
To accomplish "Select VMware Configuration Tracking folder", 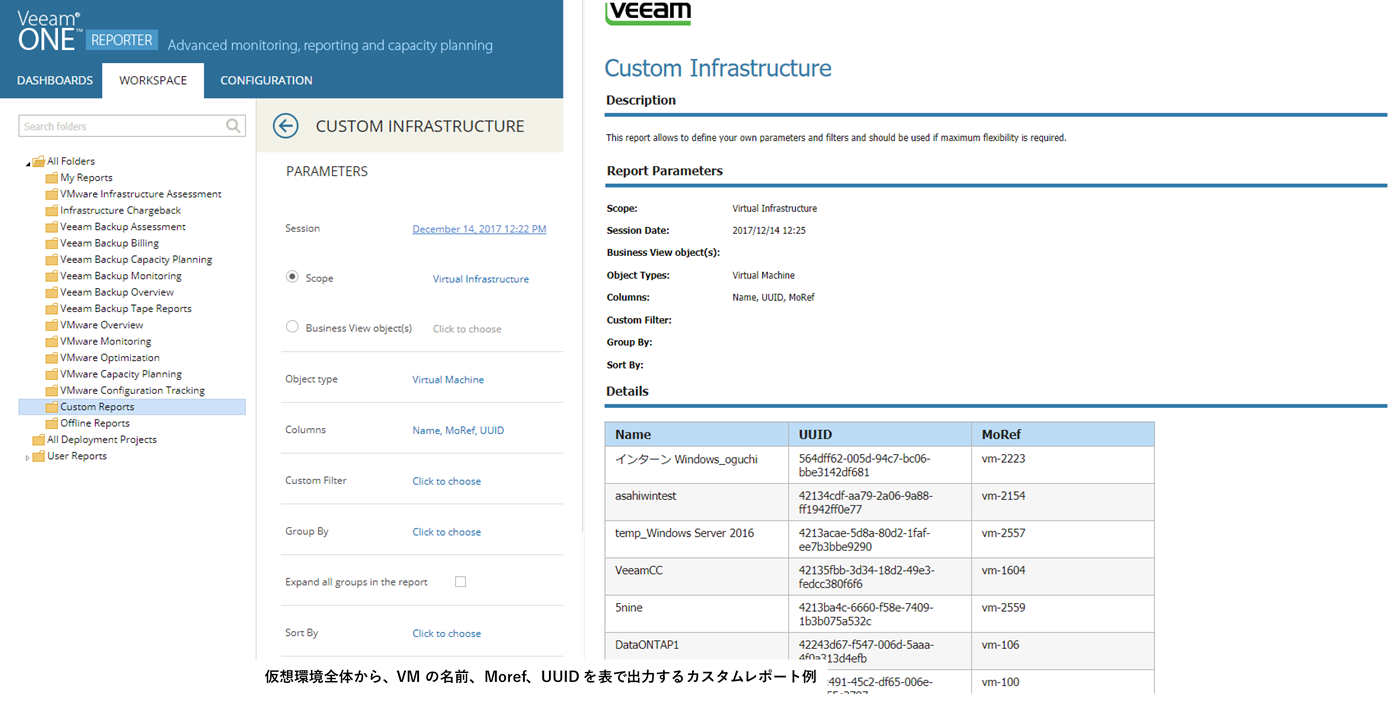I will pos(132,391).
